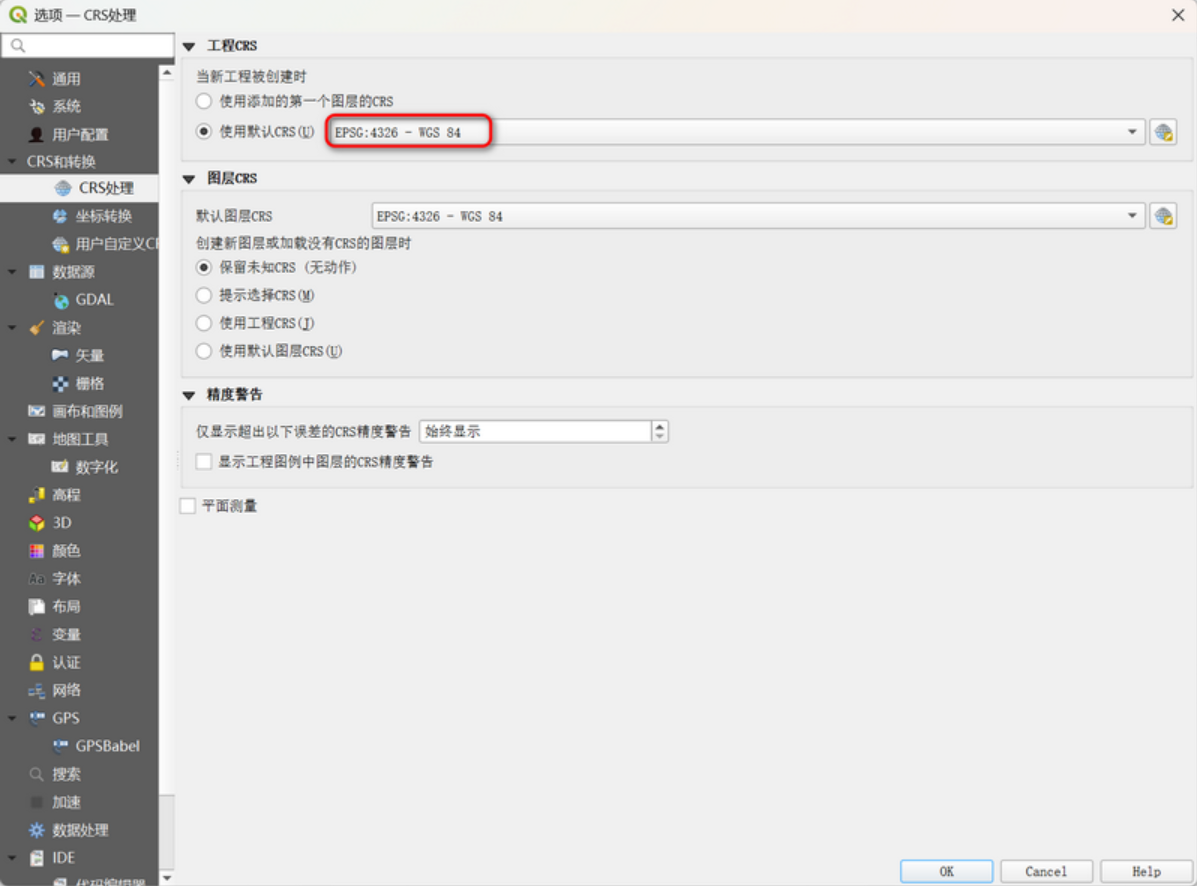This screenshot has height=886, width=1197.
Task: Click the Help button
Action: (x=1147, y=871)
